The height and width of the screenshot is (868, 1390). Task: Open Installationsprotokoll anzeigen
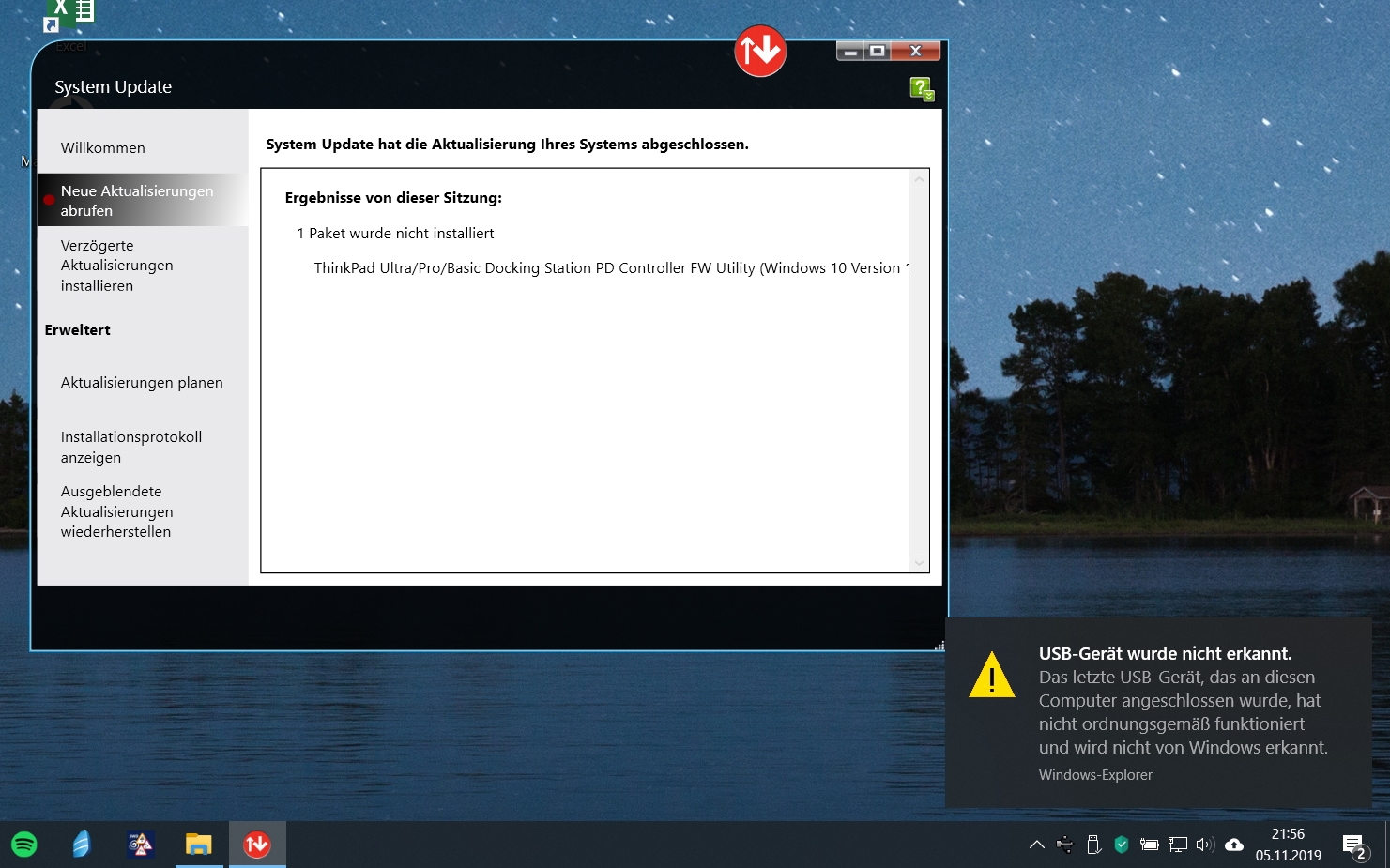pos(131,447)
